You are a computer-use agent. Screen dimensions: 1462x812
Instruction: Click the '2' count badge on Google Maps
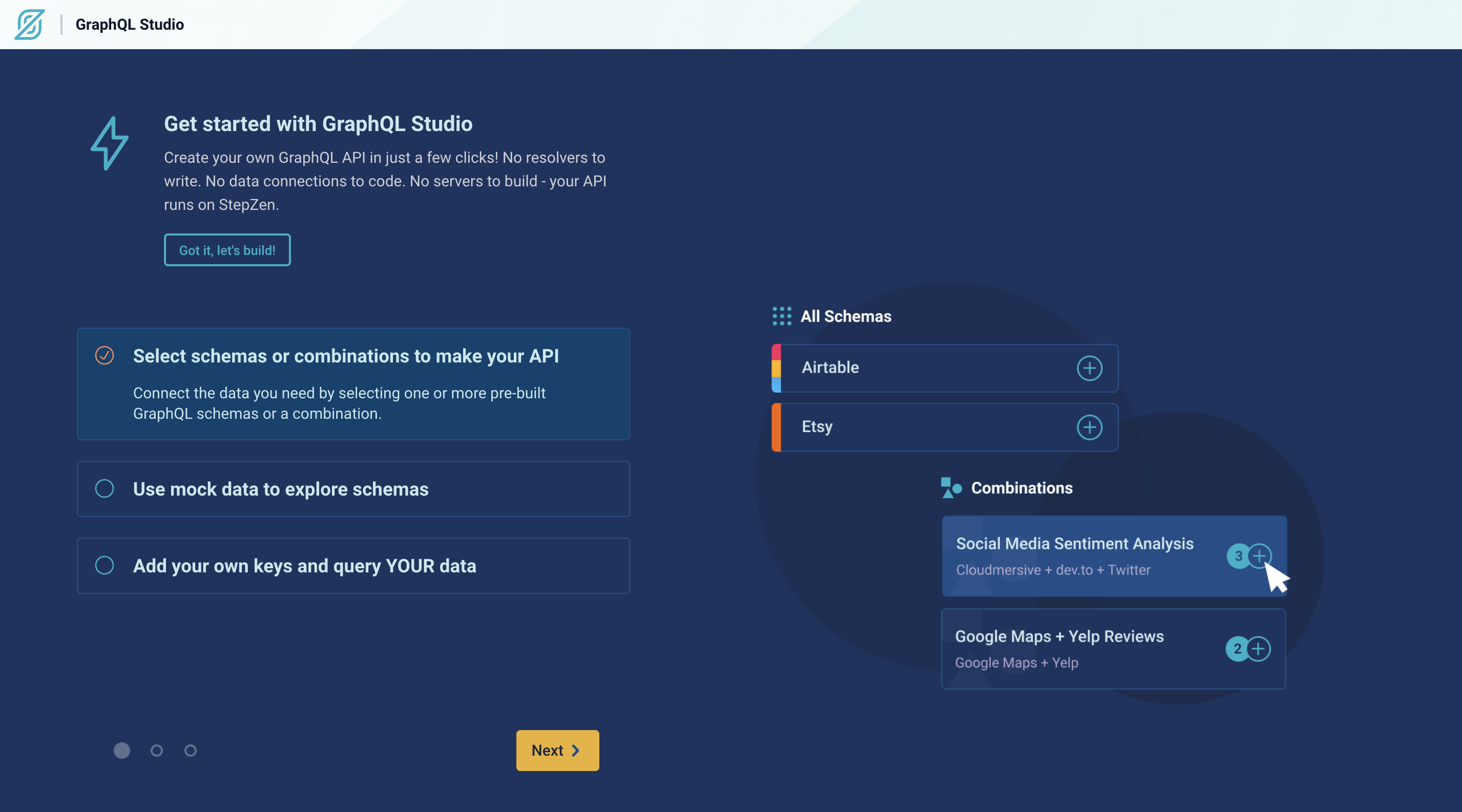tap(1237, 649)
